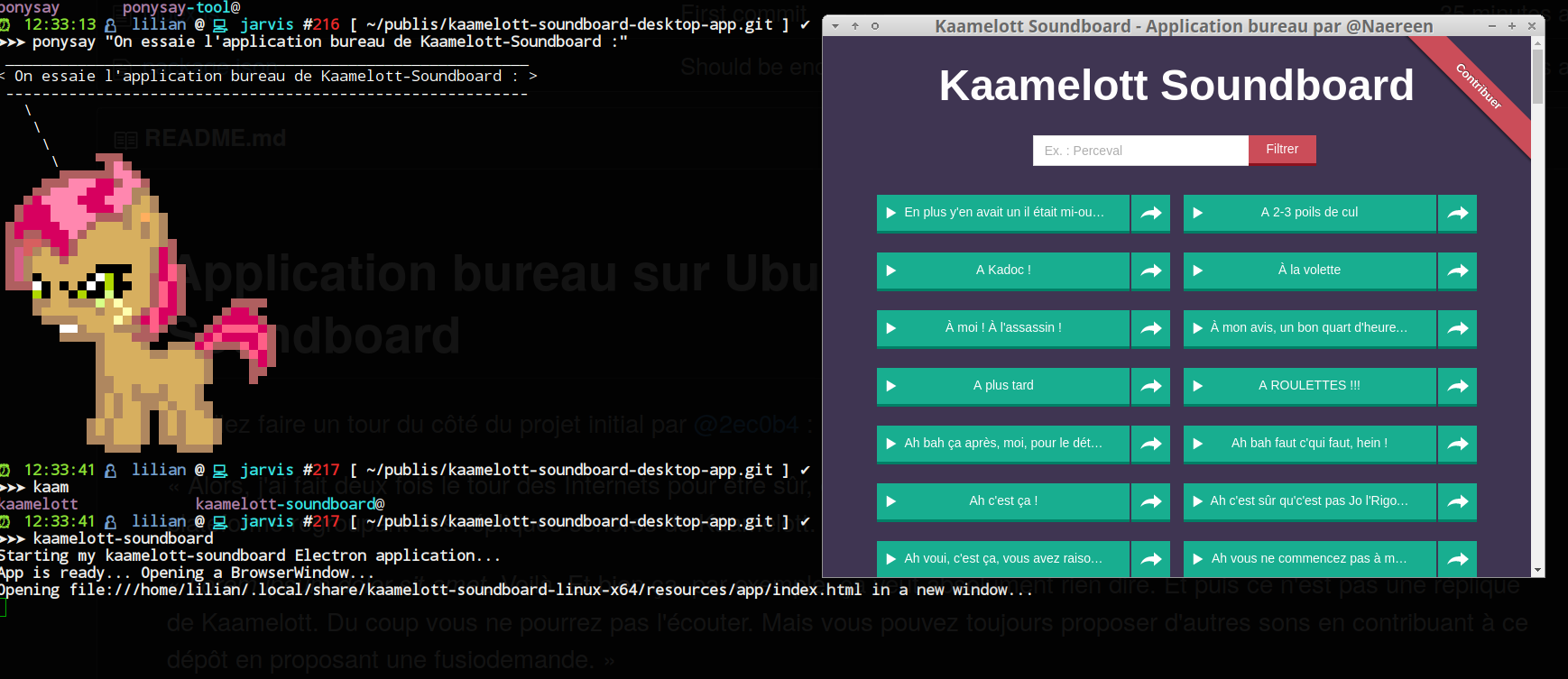Screen dimensions: 1568x679
Task: Focus the 'Ex. : Perceval' filter field
Action: click(x=1140, y=151)
